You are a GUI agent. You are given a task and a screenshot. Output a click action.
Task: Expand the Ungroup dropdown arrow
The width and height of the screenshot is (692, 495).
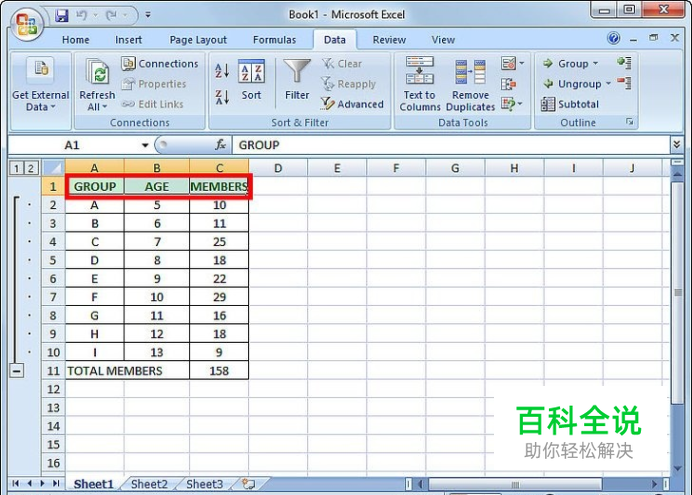click(x=608, y=84)
